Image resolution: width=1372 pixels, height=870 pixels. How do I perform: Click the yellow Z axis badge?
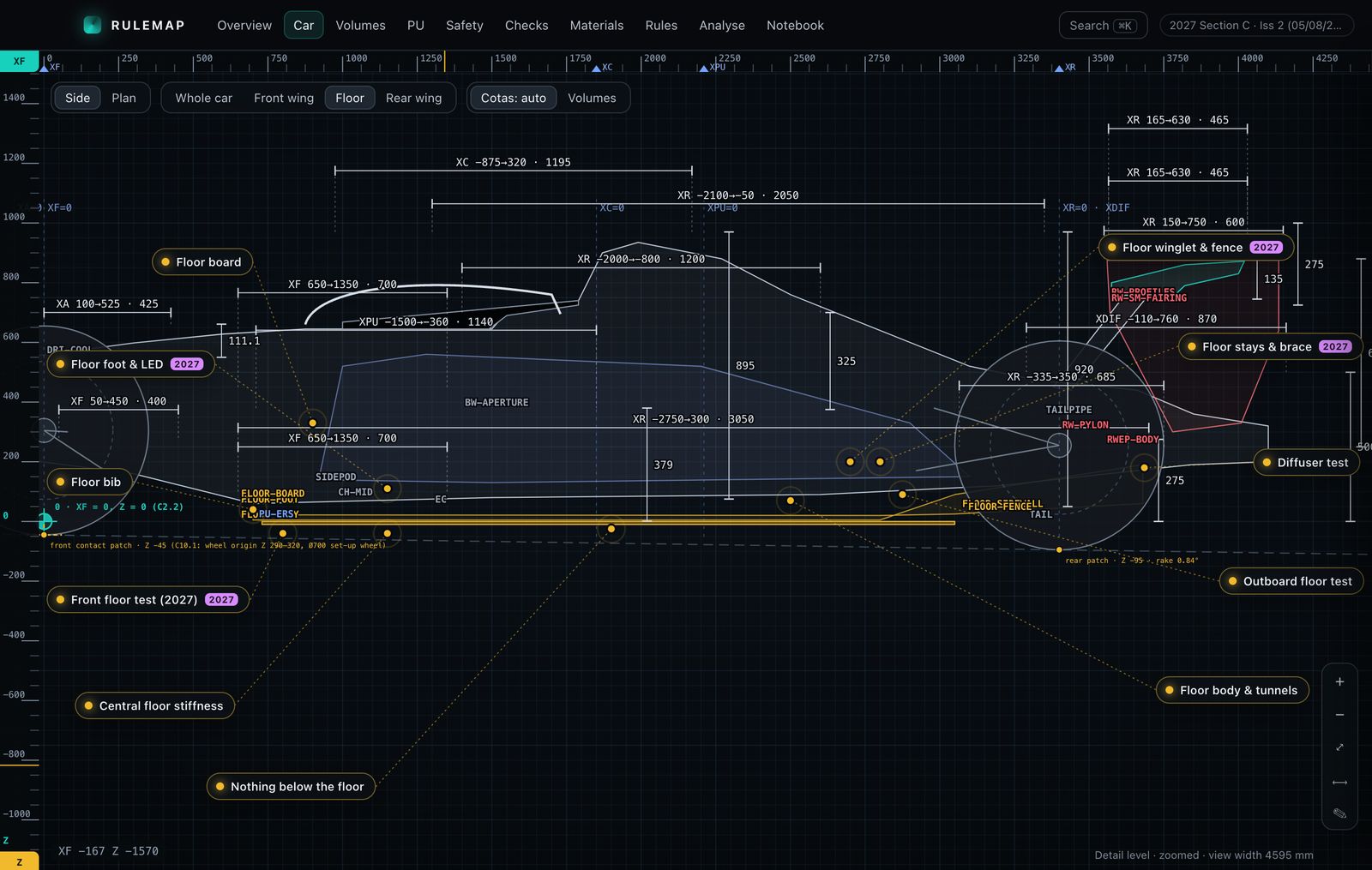tap(19, 861)
